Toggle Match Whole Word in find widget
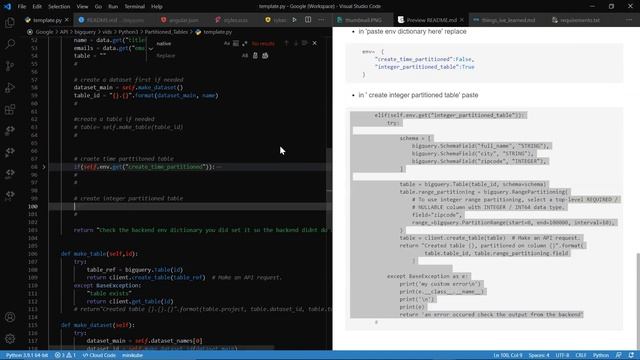The width and height of the screenshot is (640, 360). (236, 43)
